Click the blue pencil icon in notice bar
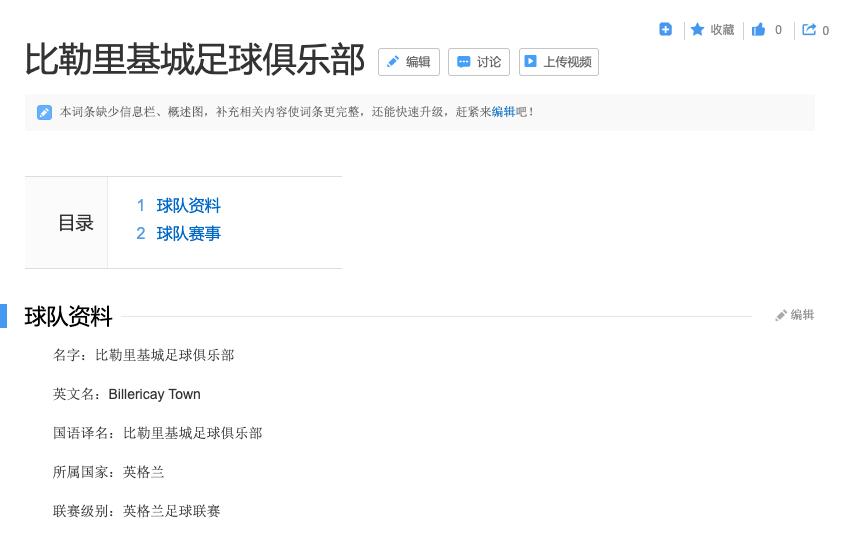This screenshot has height=534, width=843. (x=45, y=112)
